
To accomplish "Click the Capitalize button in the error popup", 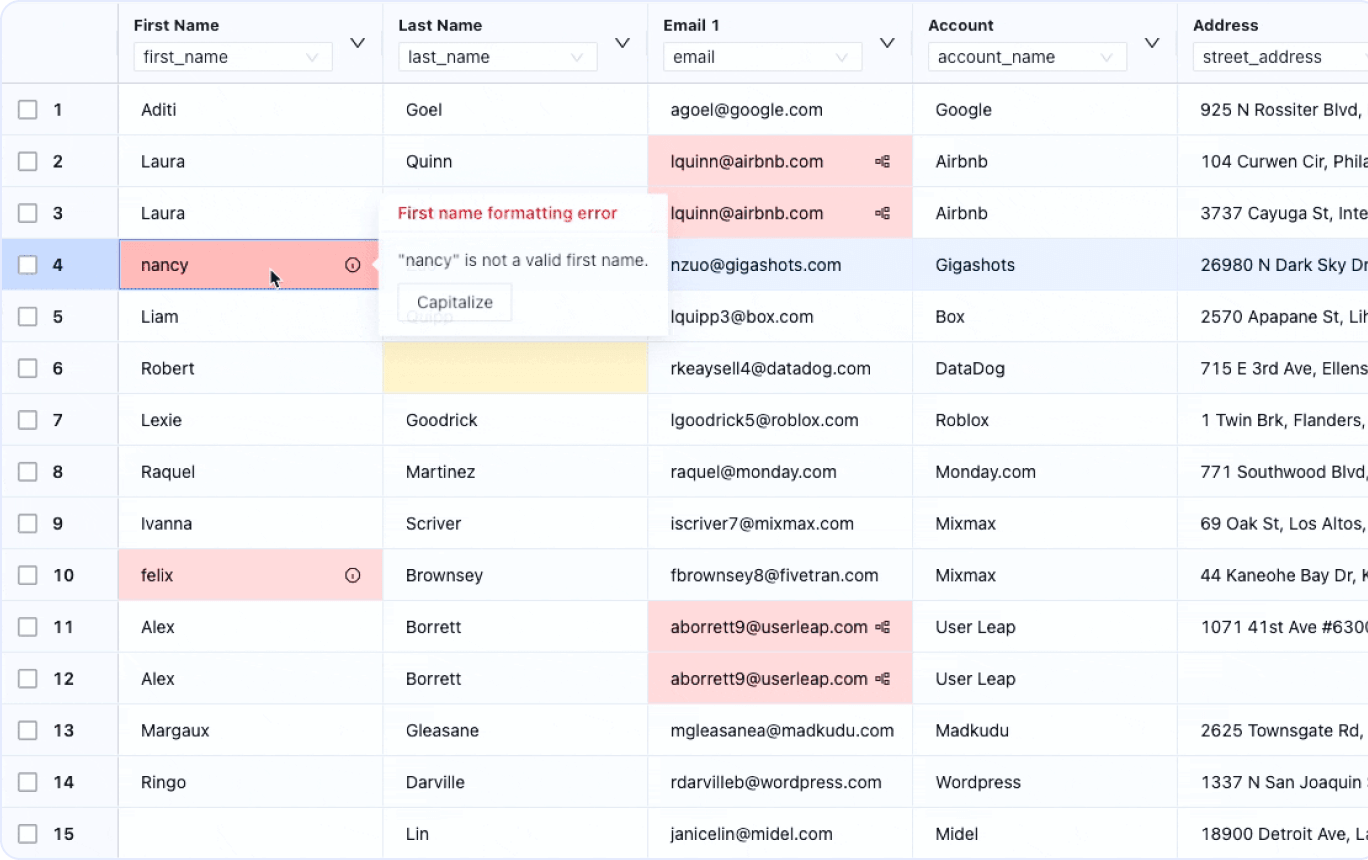I will (455, 302).
